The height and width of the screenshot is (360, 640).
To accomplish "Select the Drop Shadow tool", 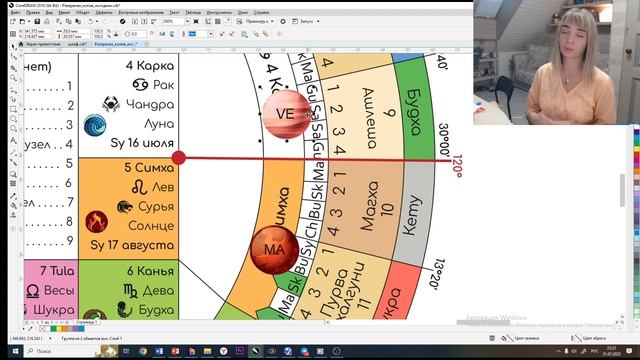I will click(13, 173).
